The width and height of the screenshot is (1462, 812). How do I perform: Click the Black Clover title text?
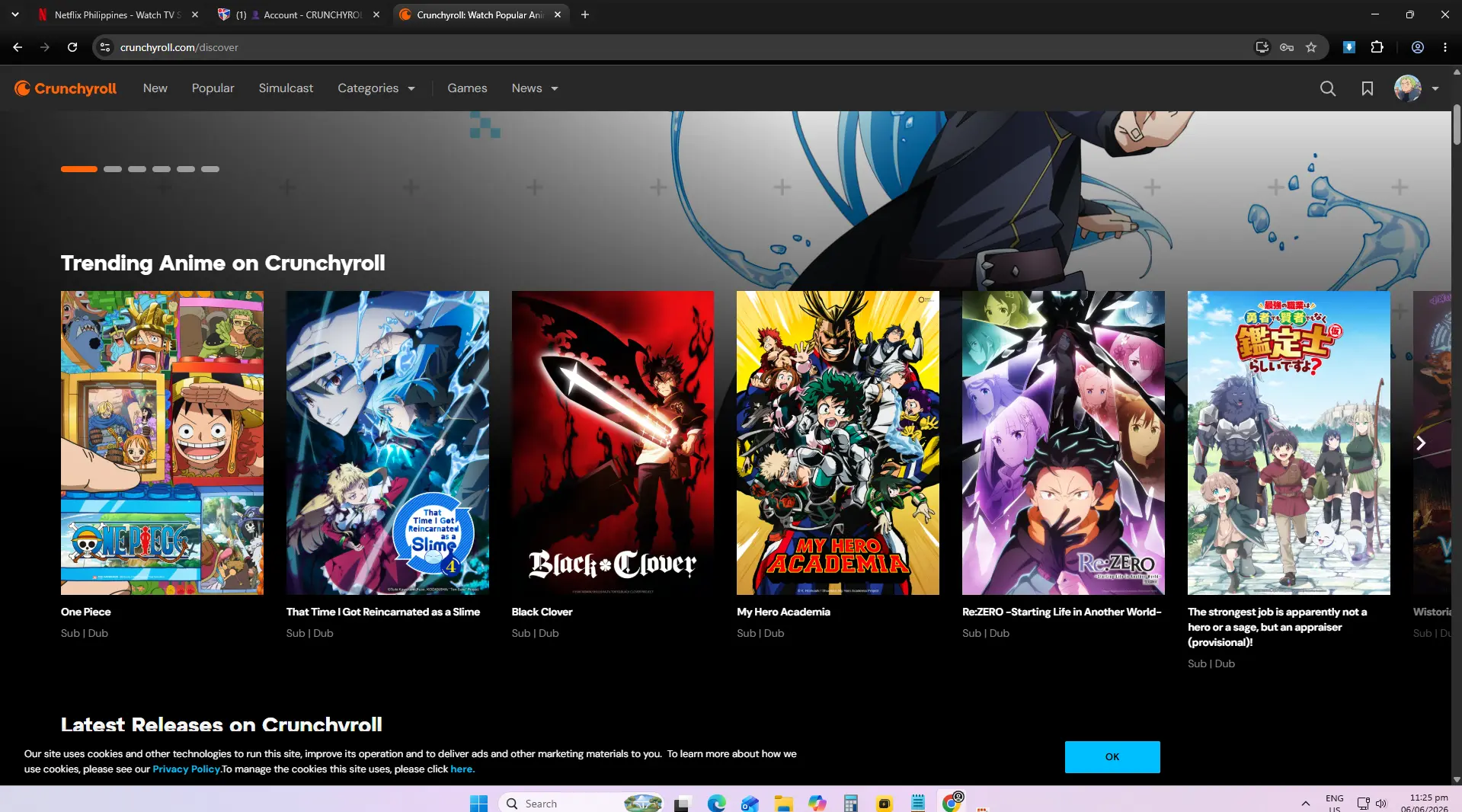542,612
